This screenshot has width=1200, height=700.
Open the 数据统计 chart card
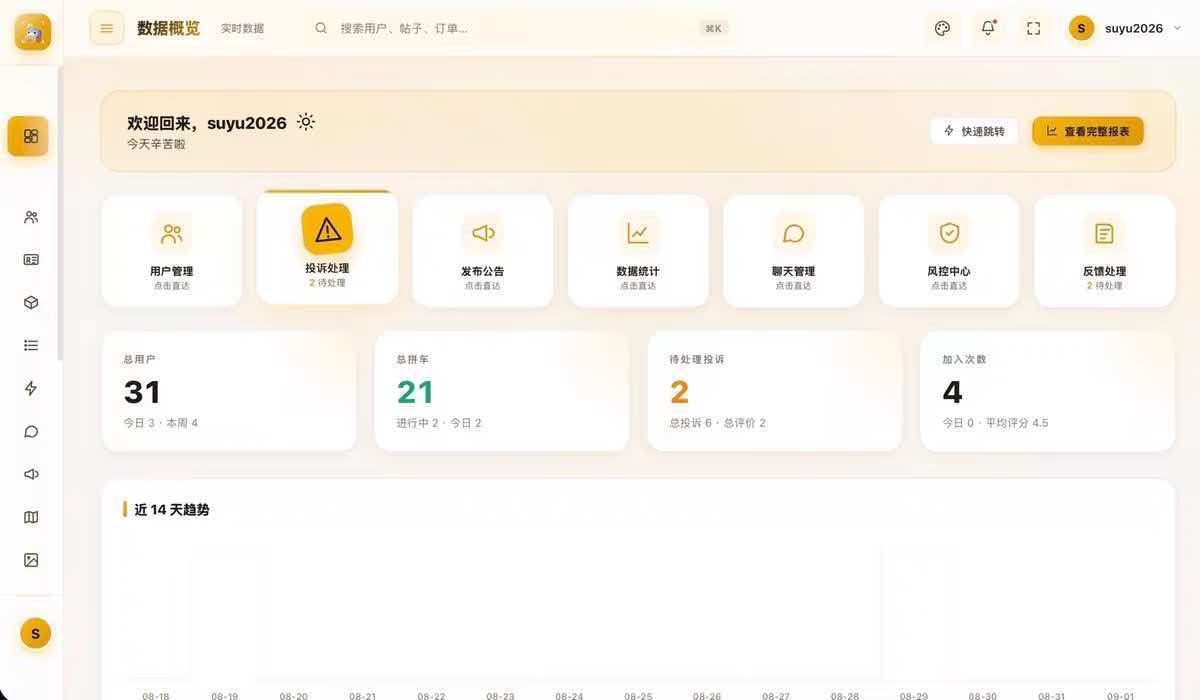[x=638, y=251]
